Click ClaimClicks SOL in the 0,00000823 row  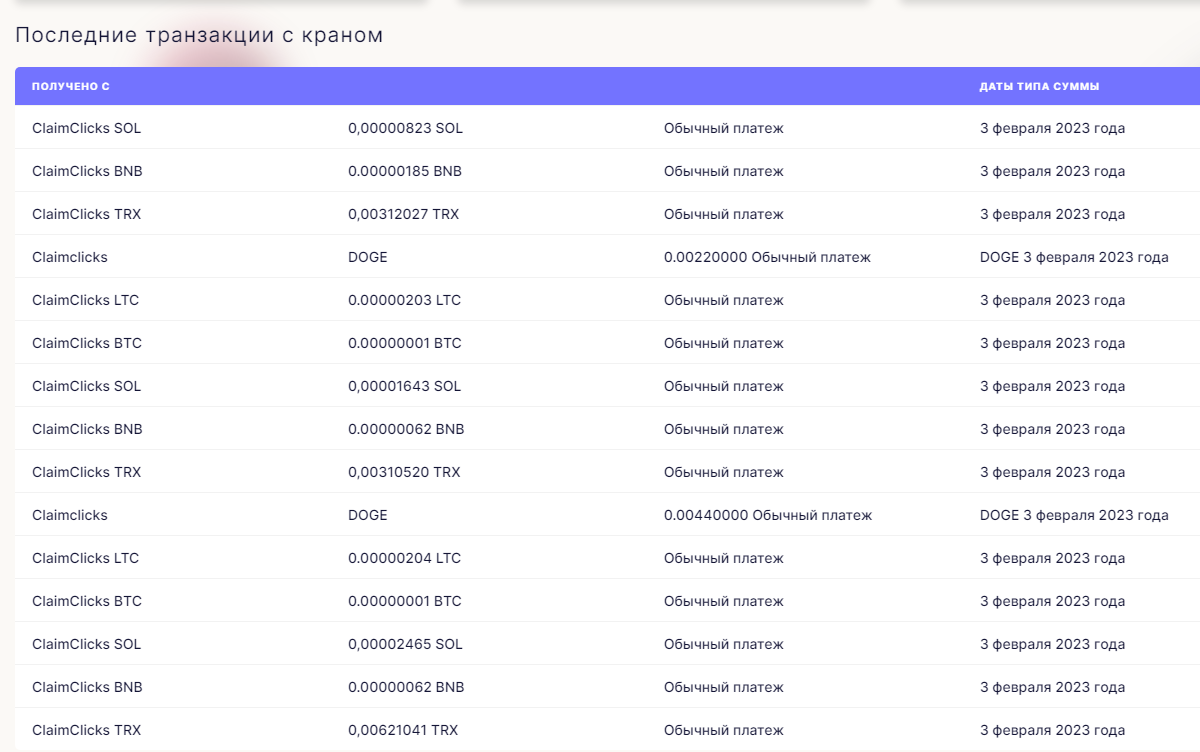click(x=87, y=128)
